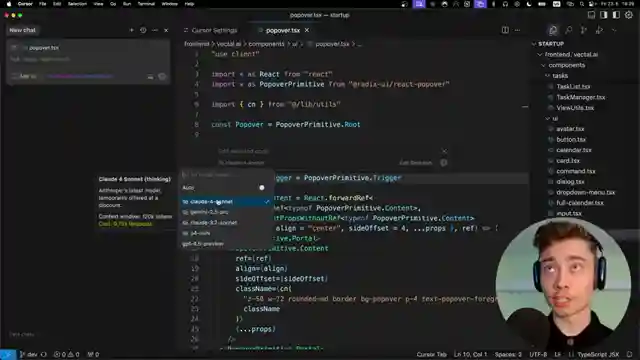Open calendar.tsx file
Screen dimensions: 640x360
[573, 150]
